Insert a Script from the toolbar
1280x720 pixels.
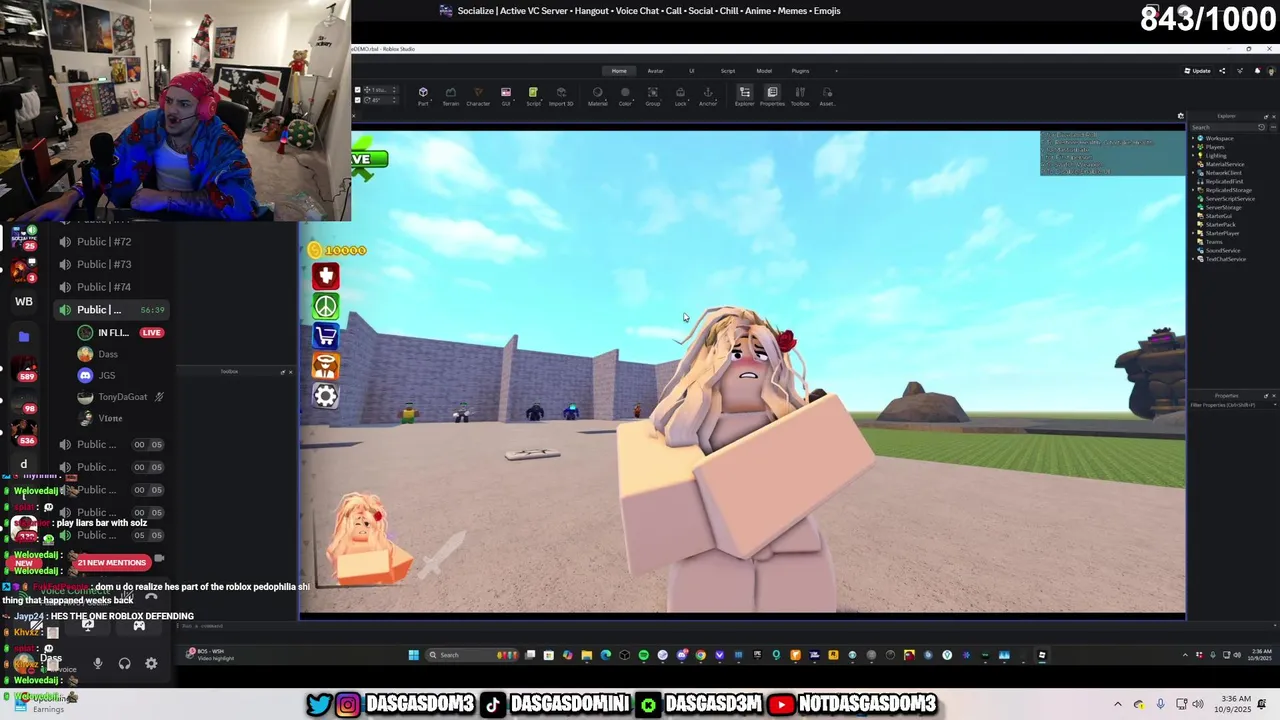point(533,95)
